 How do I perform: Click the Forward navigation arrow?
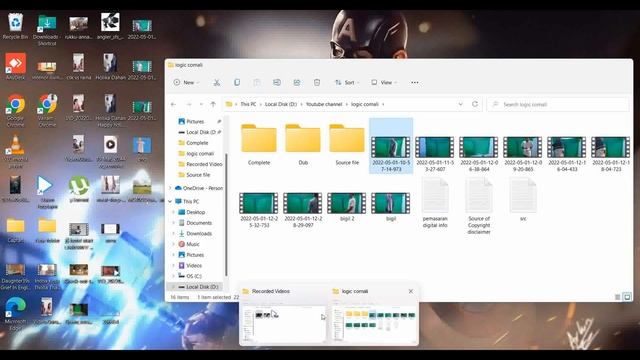pos(189,104)
